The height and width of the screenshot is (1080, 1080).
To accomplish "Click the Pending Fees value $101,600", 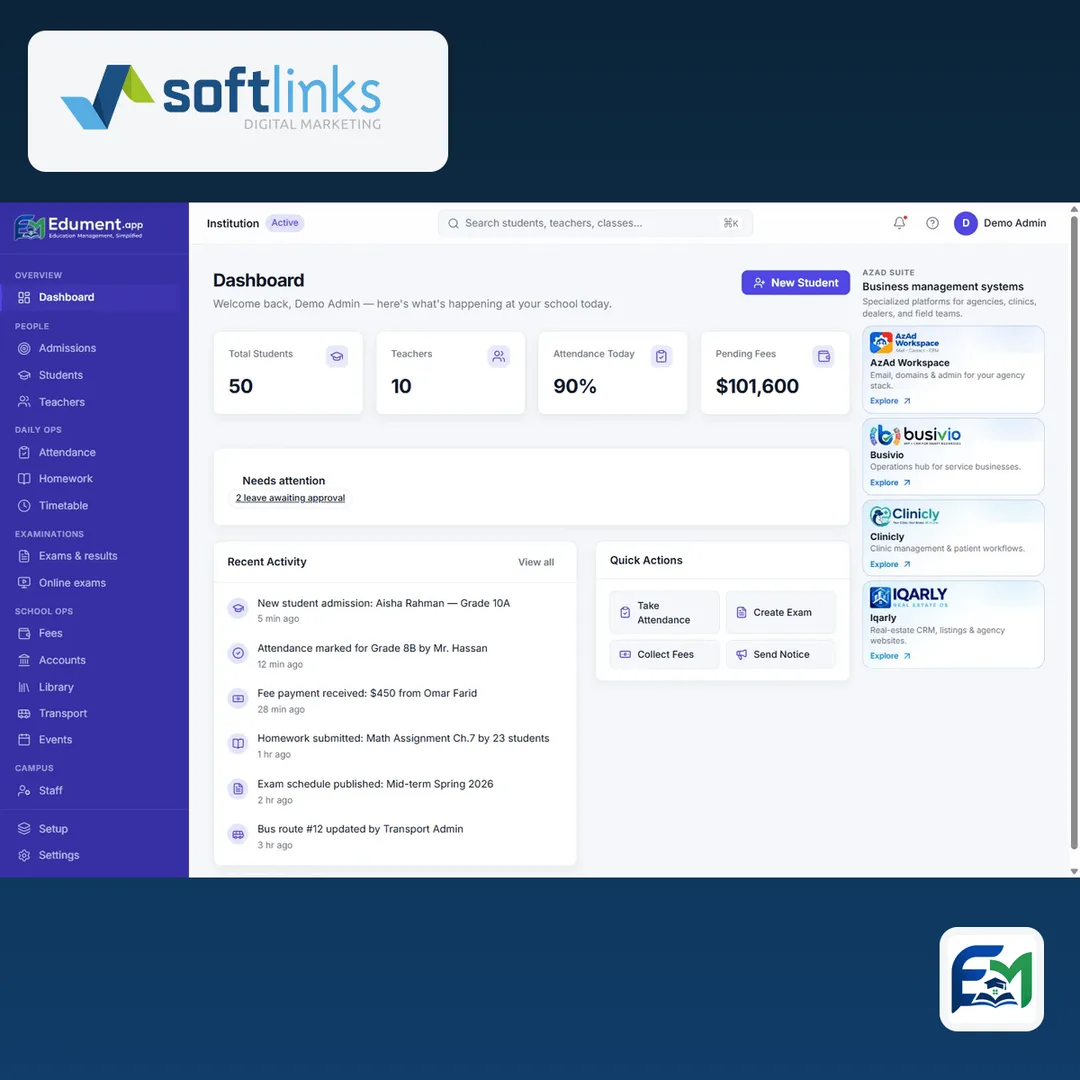I will click(x=757, y=386).
